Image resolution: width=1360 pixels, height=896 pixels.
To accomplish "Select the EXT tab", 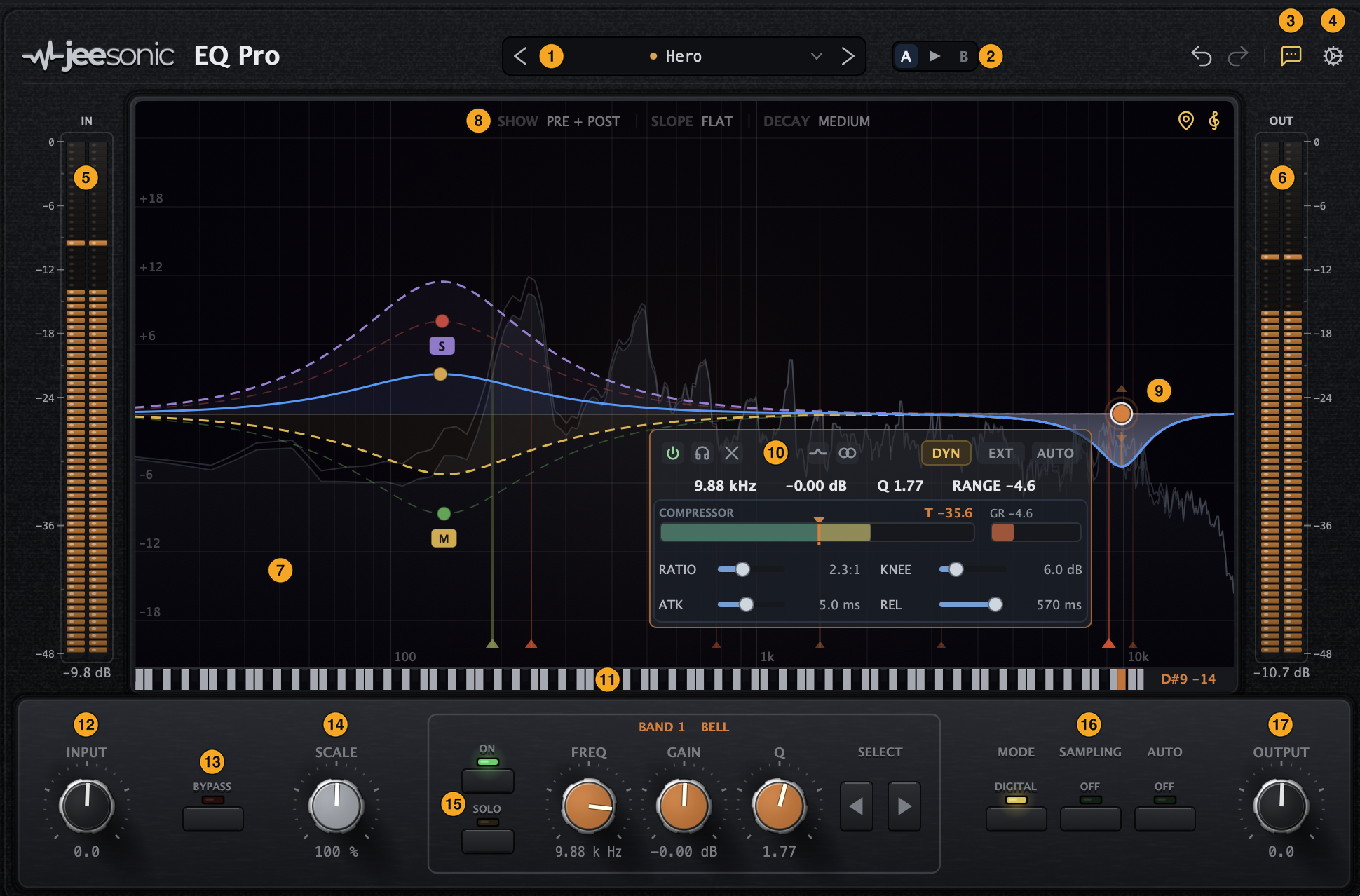I will point(1000,453).
